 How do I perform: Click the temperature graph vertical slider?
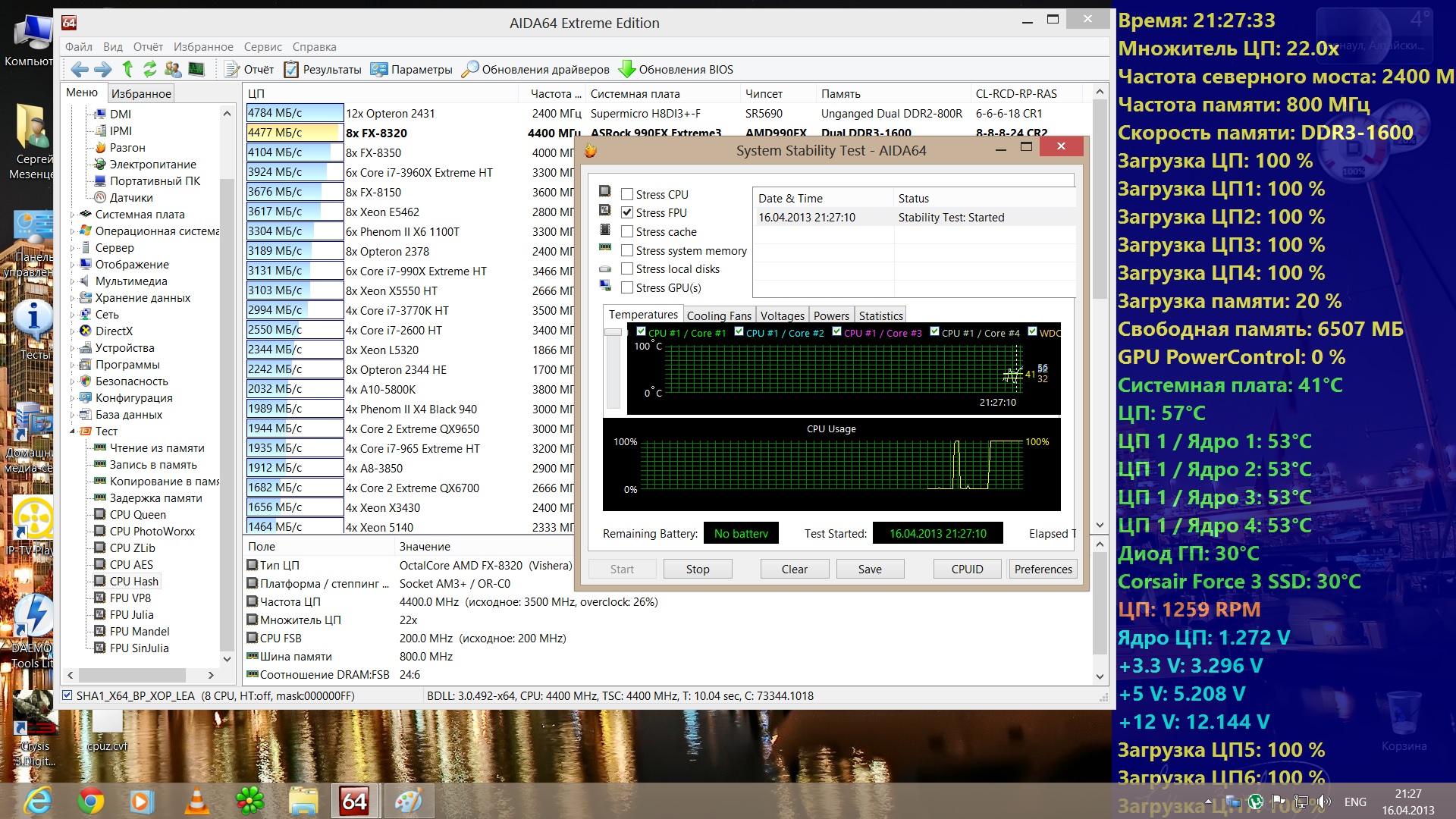click(613, 332)
